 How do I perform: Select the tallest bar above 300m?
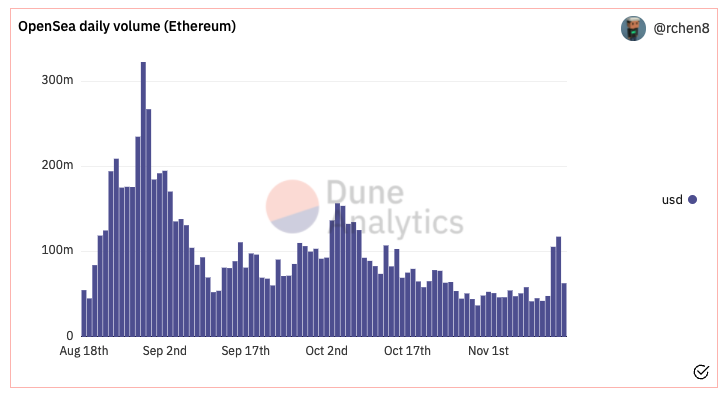point(143,199)
